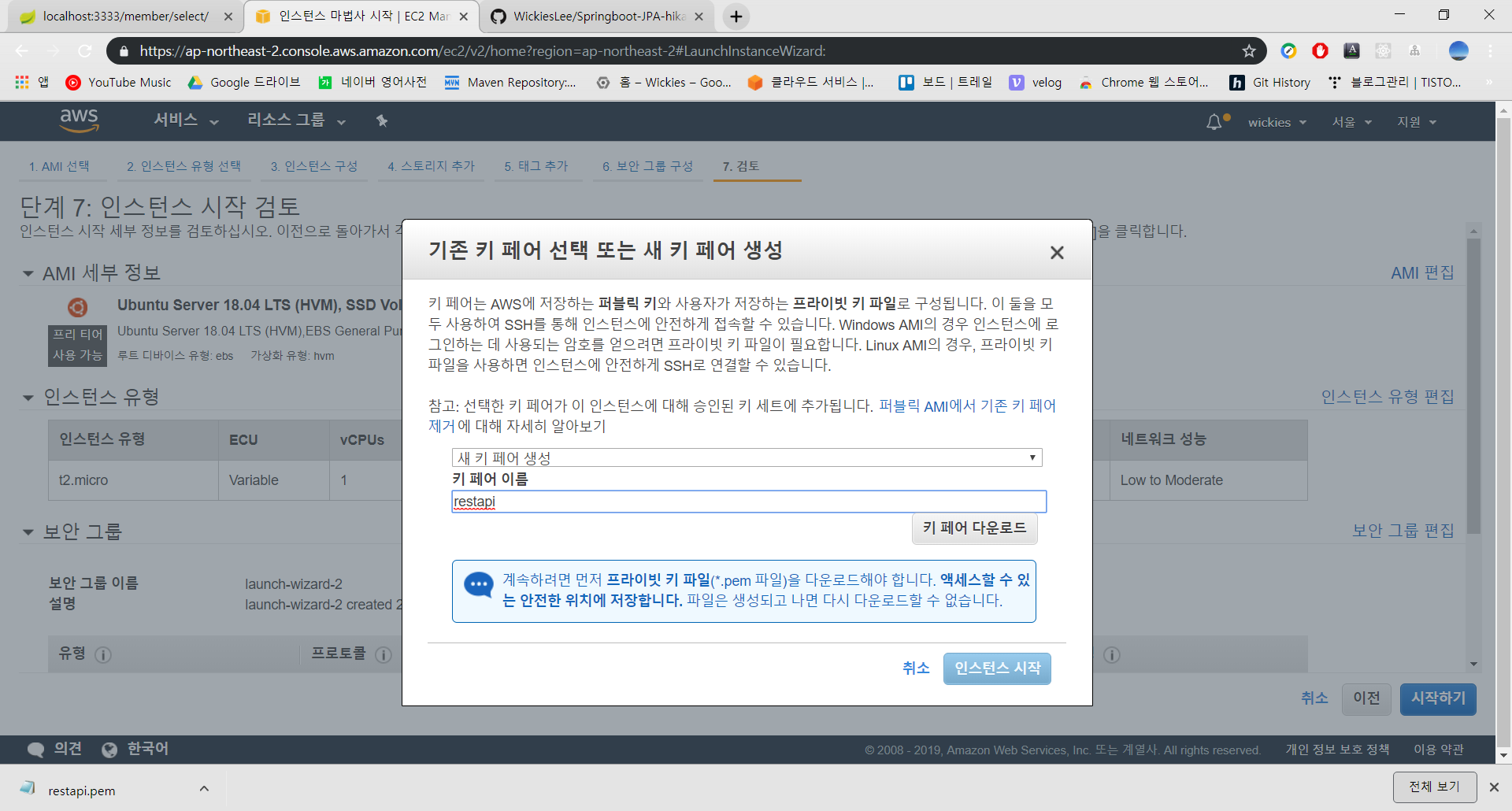
Task: Collapse the 보안 그룹 section
Action: (x=28, y=532)
